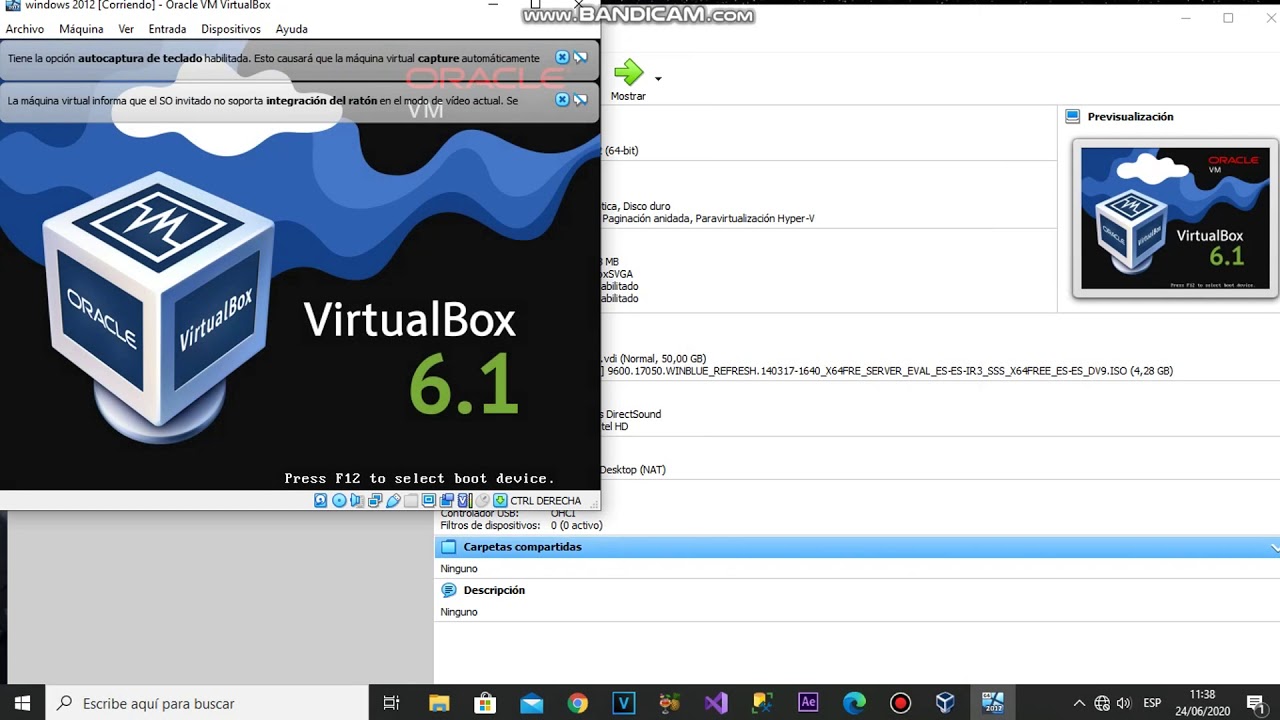1280x720 pixels.
Task: Click the USB devices icon in VM status bar
Action: point(393,500)
